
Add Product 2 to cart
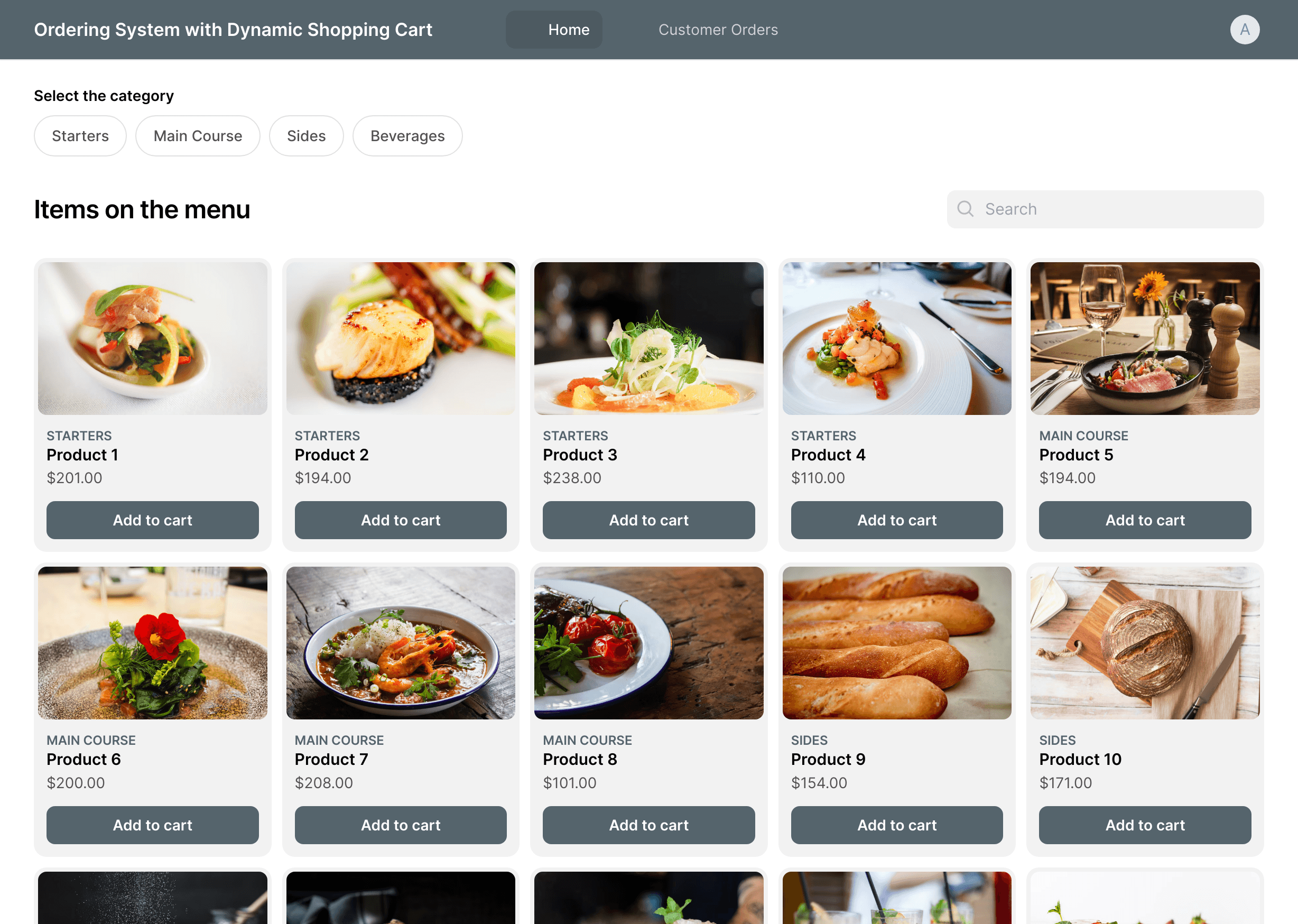[401, 520]
